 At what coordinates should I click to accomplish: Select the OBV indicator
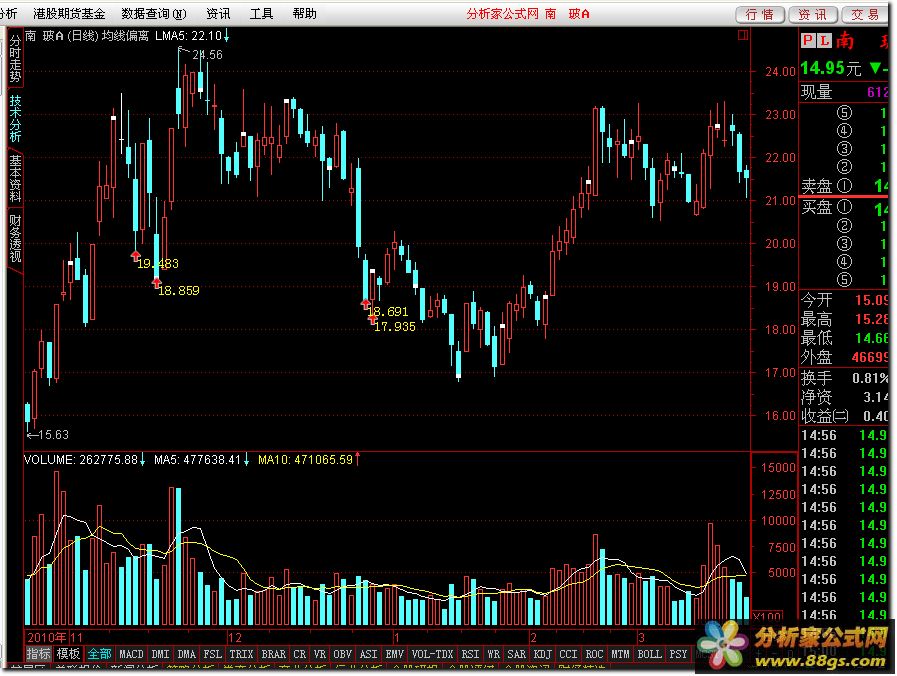(342, 654)
